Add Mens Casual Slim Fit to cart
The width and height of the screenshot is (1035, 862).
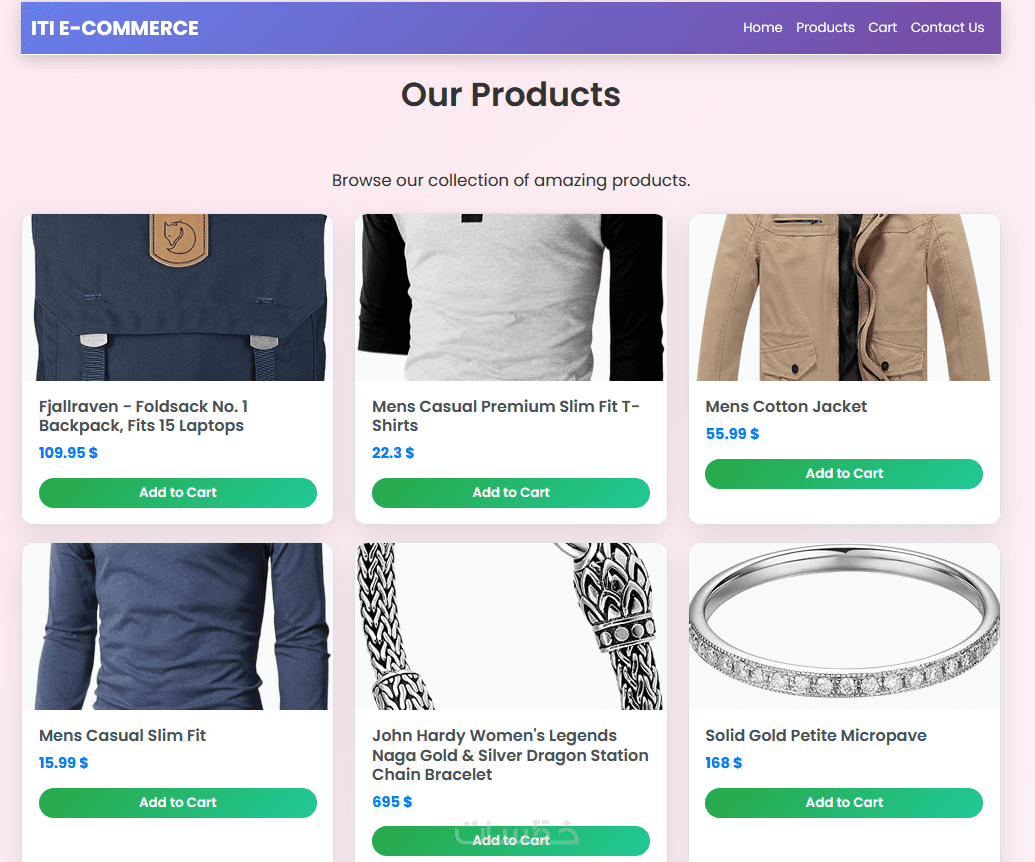click(x=177, y=803)
